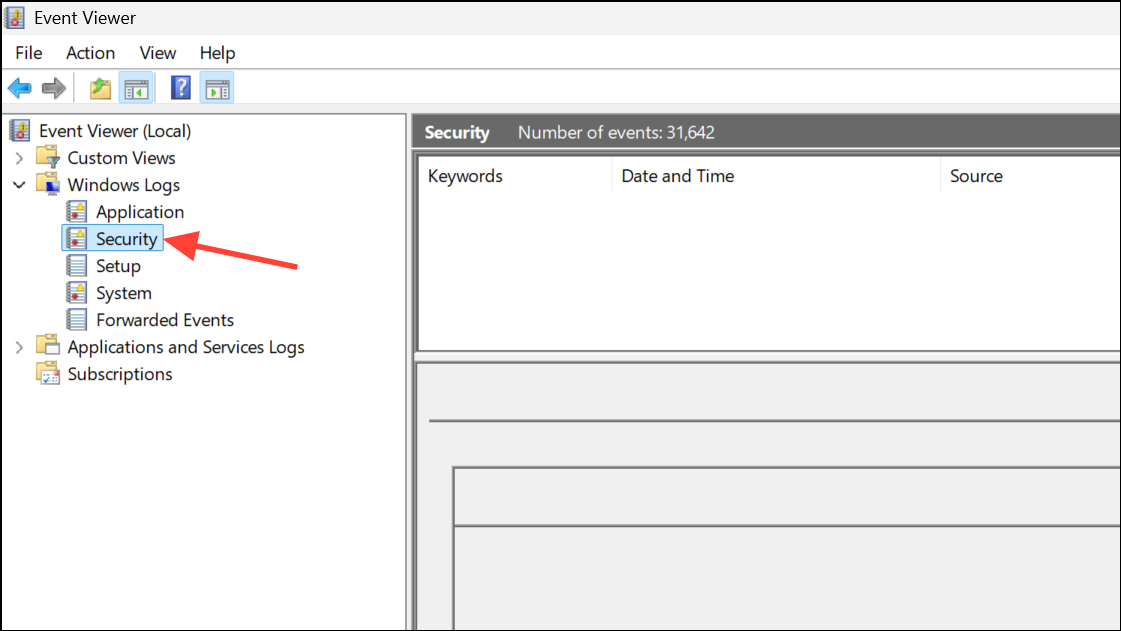Collapse the Windows Logs node

[19, 185]
